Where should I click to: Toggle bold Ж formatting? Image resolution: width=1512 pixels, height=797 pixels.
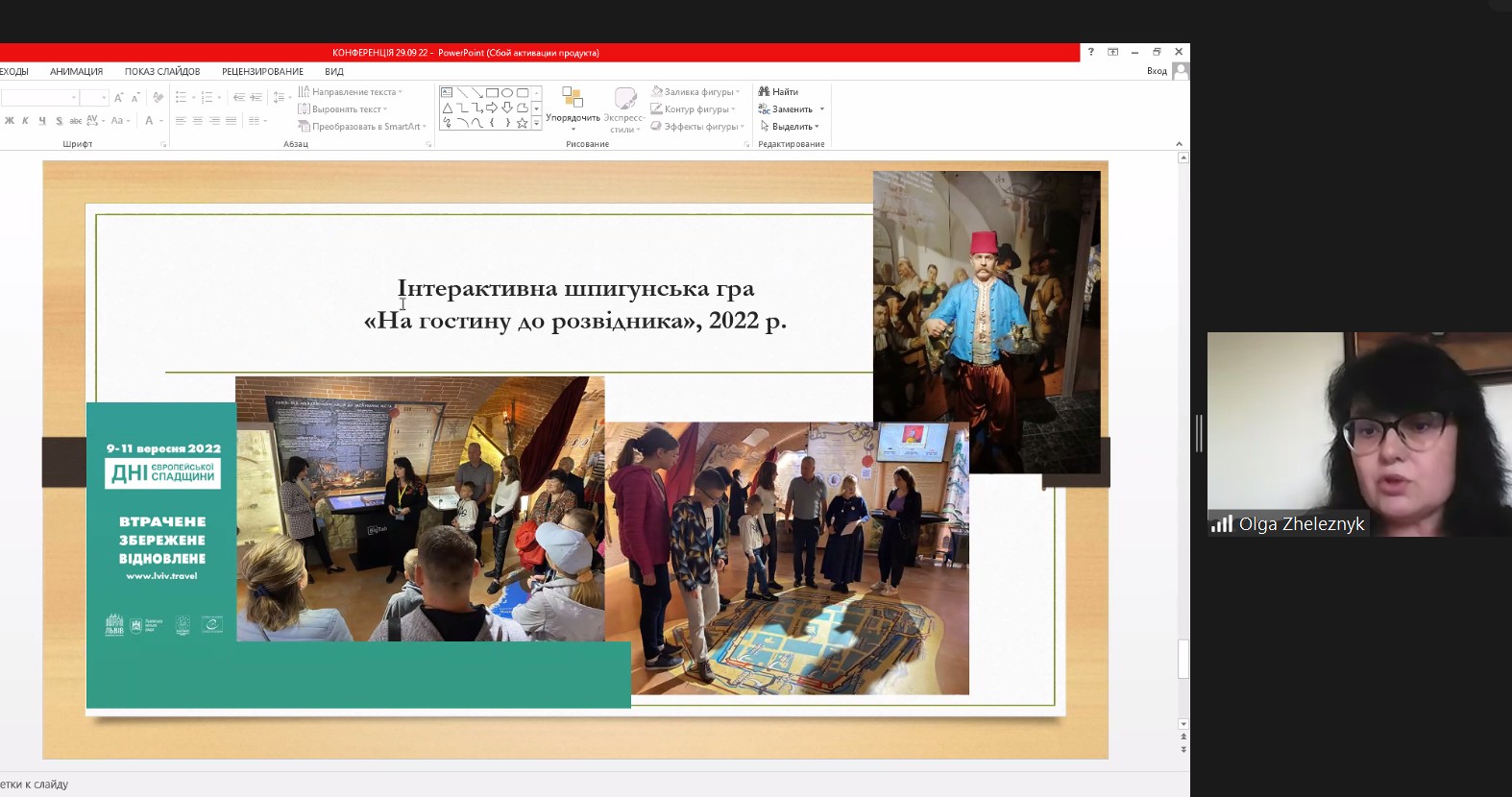[10, 121]
